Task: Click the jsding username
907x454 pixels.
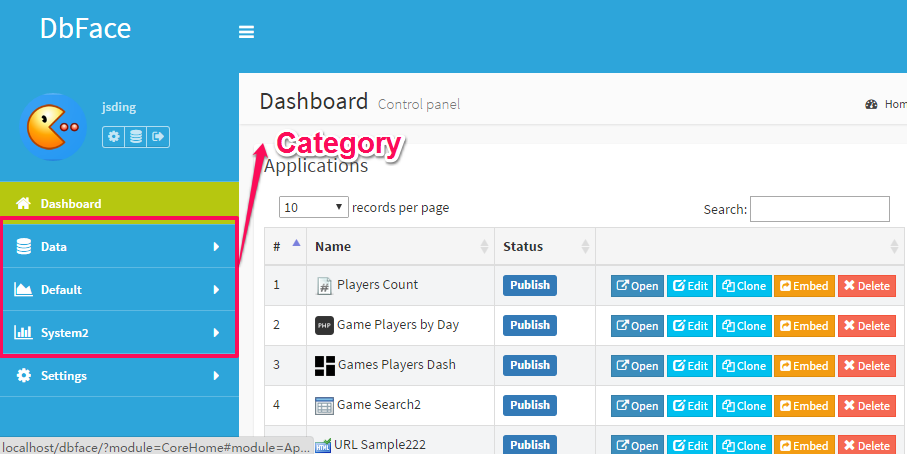Action: [119, 107]
